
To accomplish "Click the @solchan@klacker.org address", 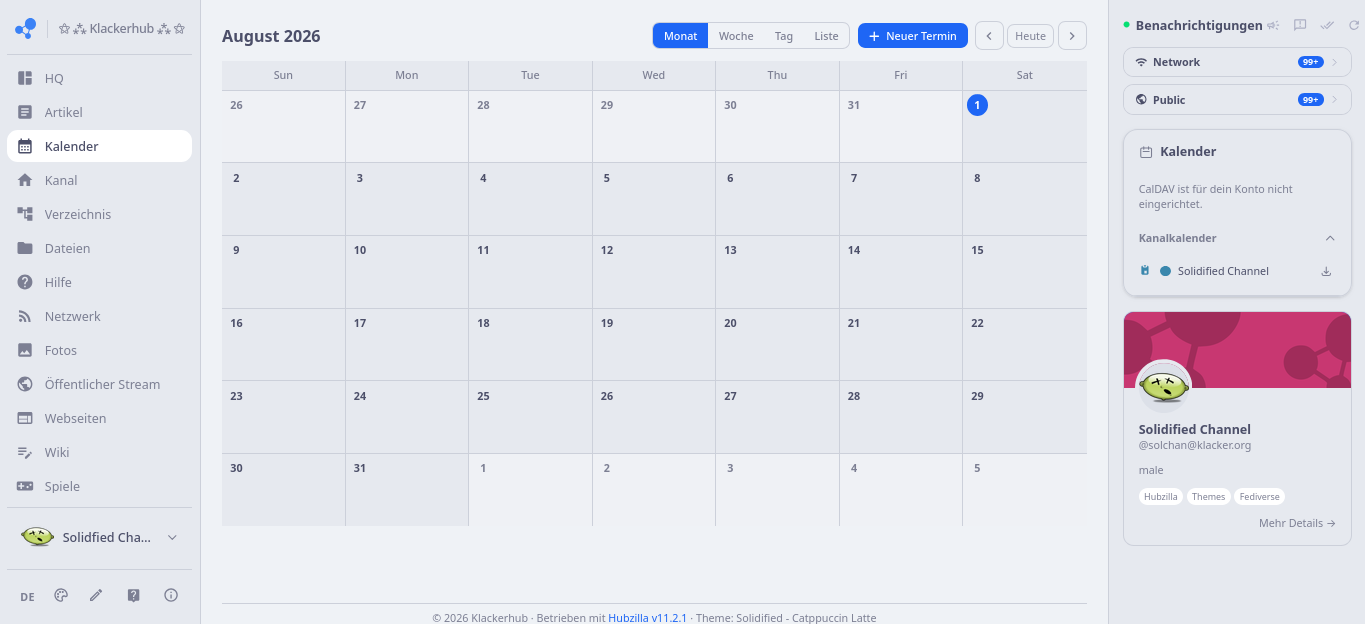I will pos(1194,445).
